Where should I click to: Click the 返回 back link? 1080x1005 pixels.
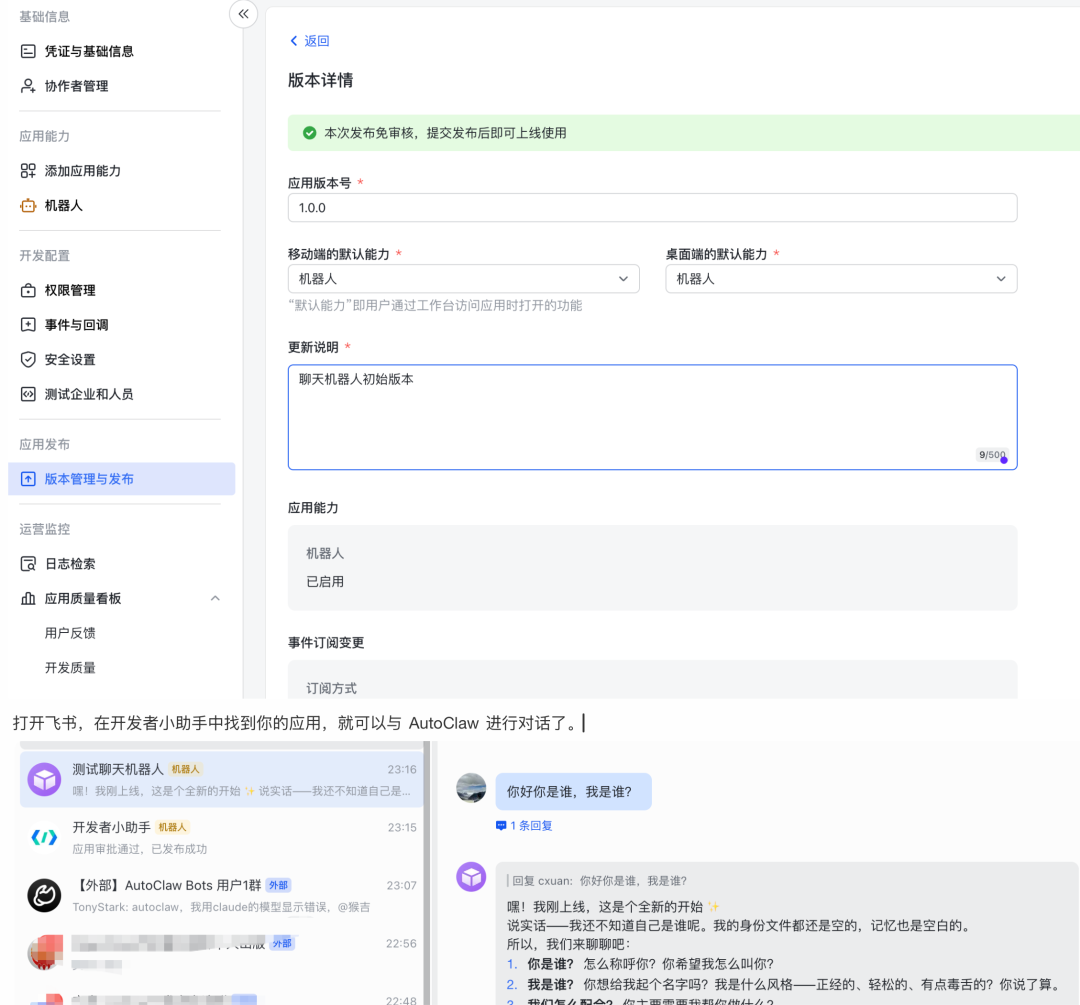pyautogui.click(x=309, y=41)
